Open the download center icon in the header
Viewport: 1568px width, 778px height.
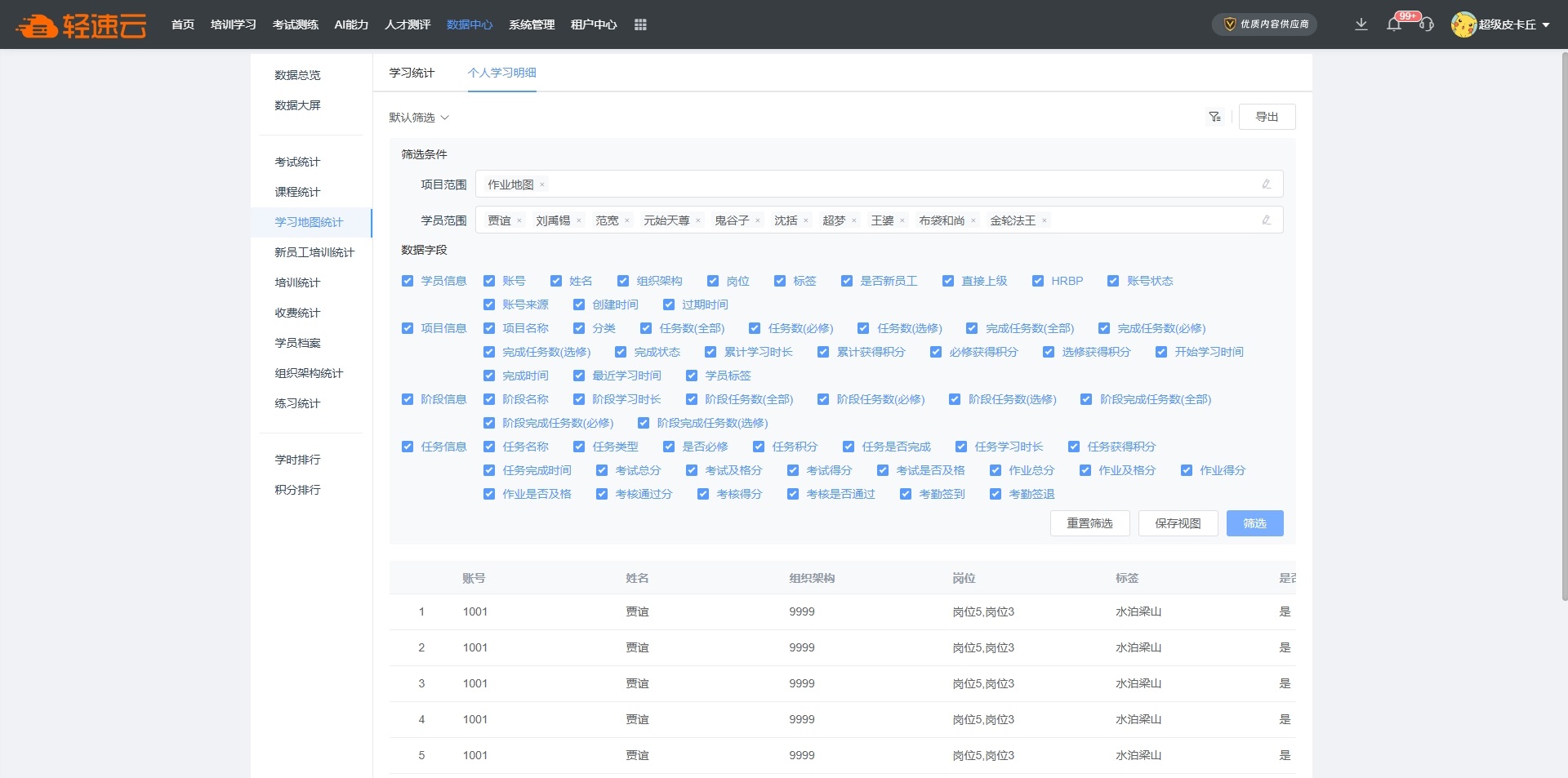click(1361, 24)
